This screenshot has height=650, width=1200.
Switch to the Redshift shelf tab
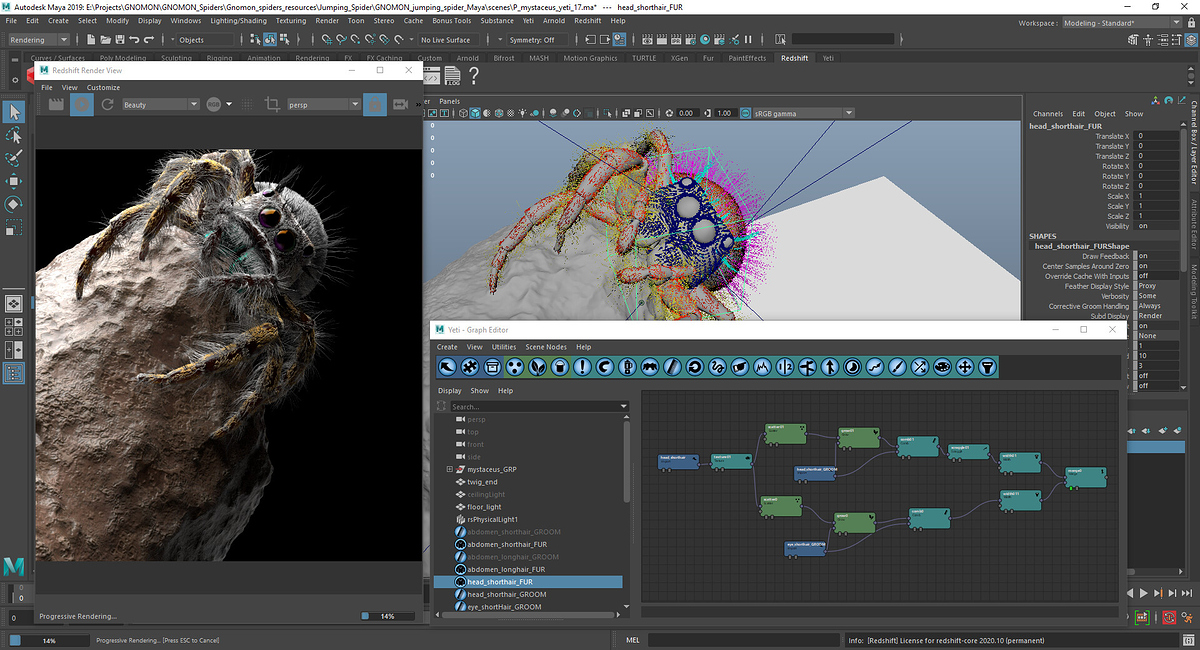(794, 58)
